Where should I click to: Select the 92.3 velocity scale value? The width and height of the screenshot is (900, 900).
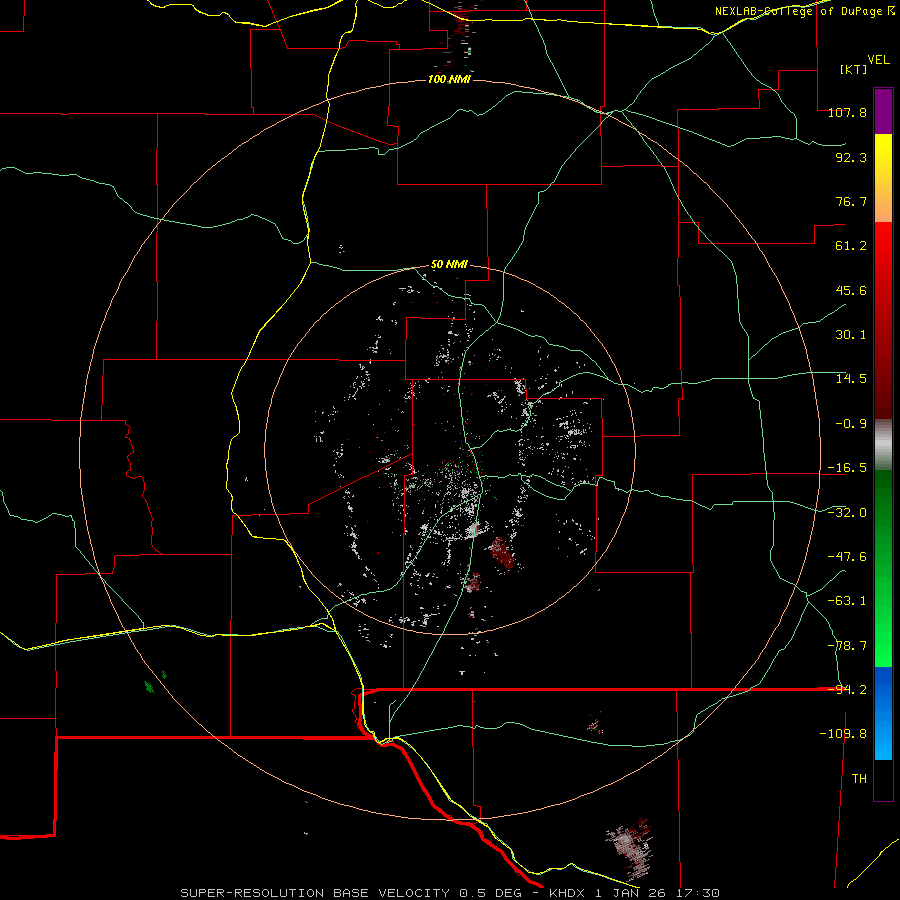(x=851, y=157)
